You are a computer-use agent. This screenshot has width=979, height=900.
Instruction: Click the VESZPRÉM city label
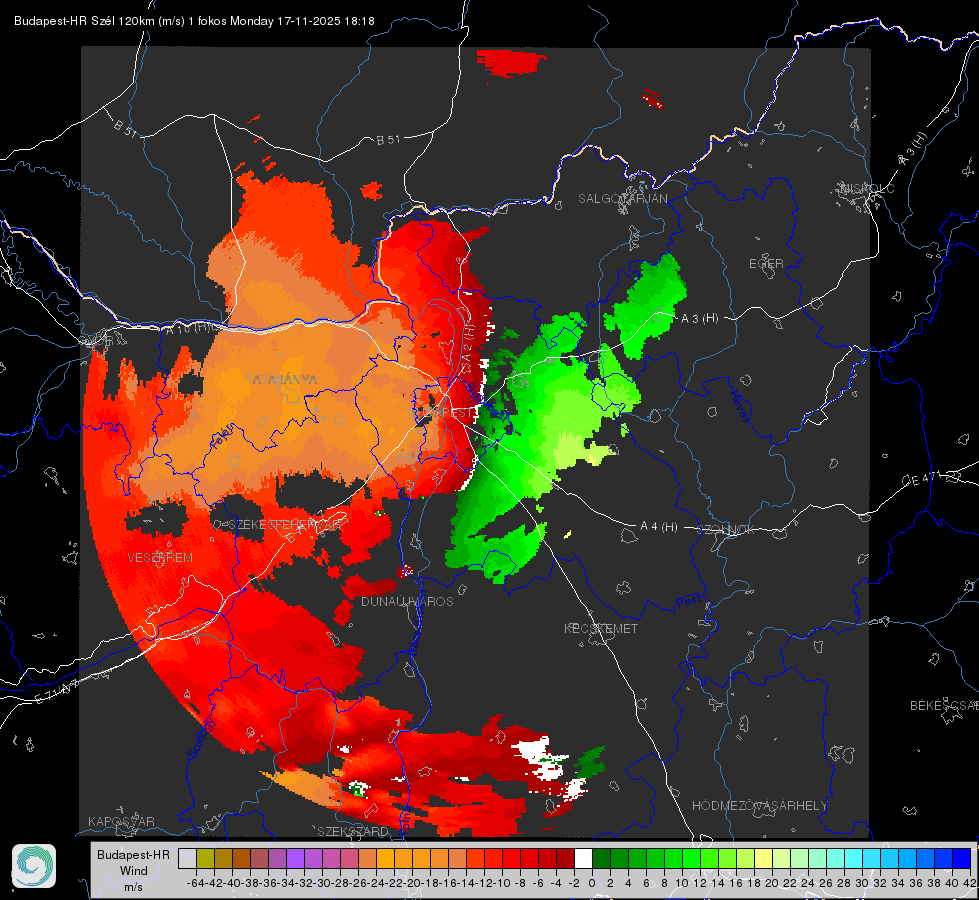tap(160, 557)
